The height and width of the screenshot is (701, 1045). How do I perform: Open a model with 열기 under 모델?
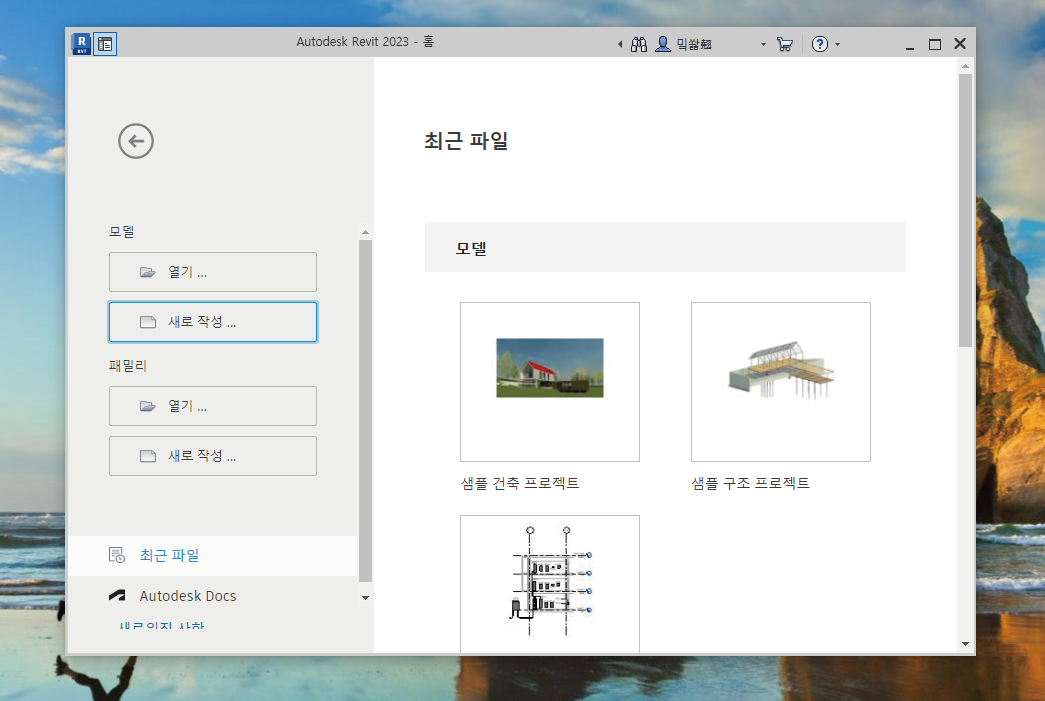213,272
